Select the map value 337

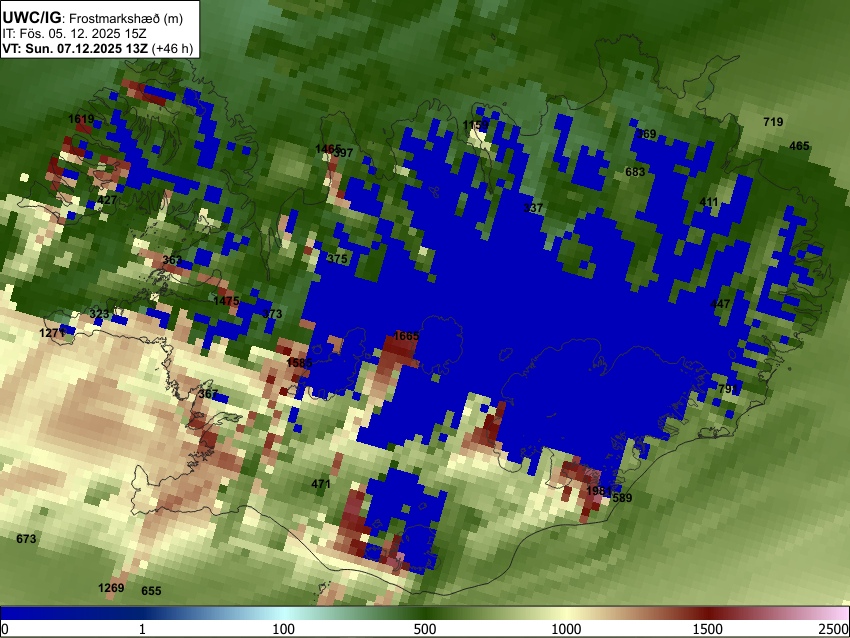coord(533,208)
